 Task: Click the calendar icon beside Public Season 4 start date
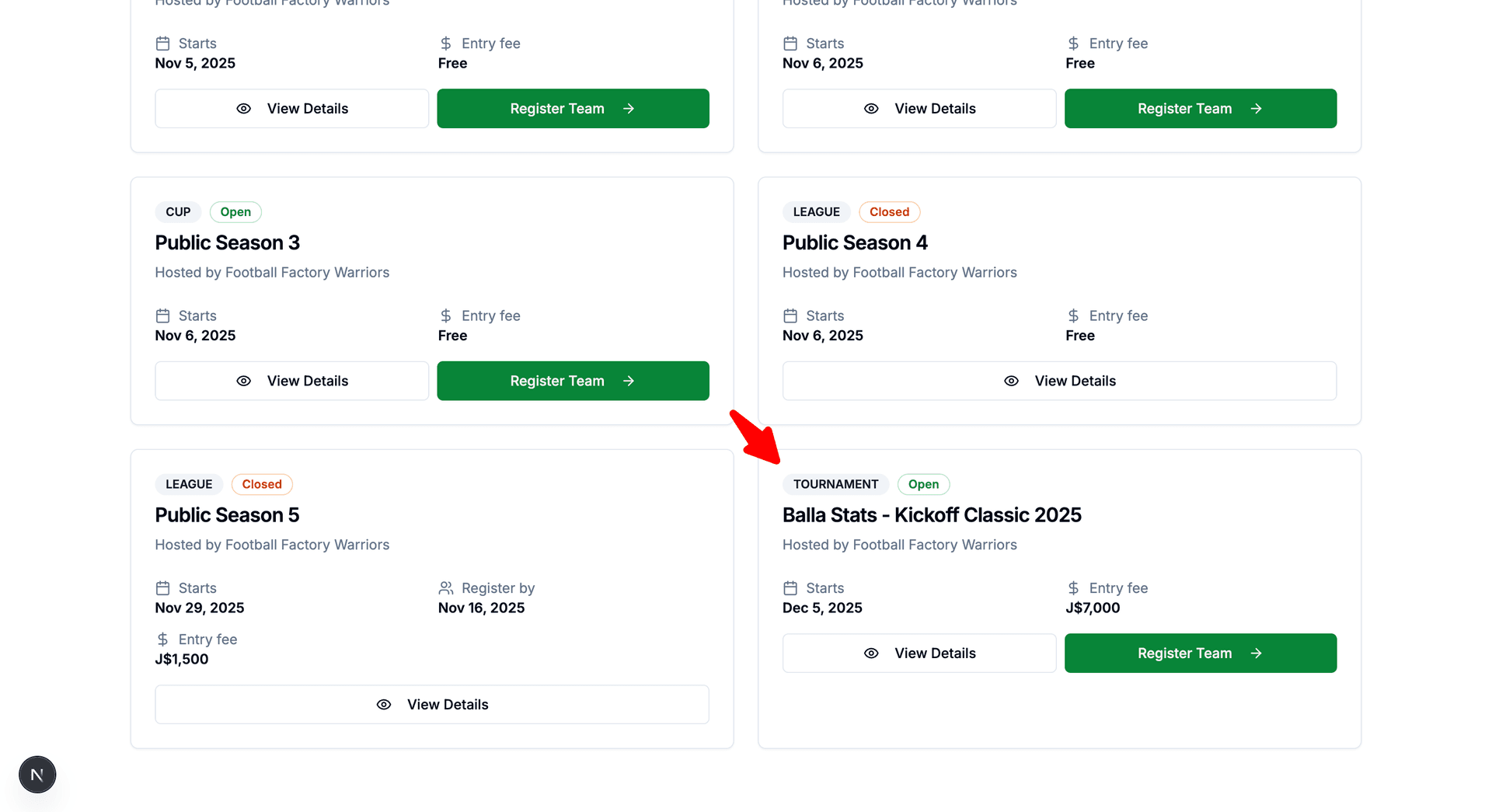(790, 315)
